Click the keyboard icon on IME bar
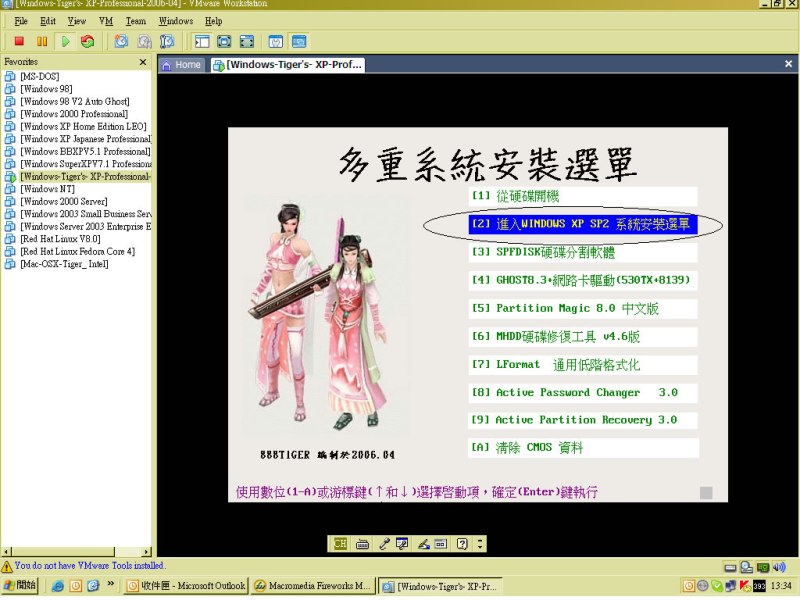 362,544
